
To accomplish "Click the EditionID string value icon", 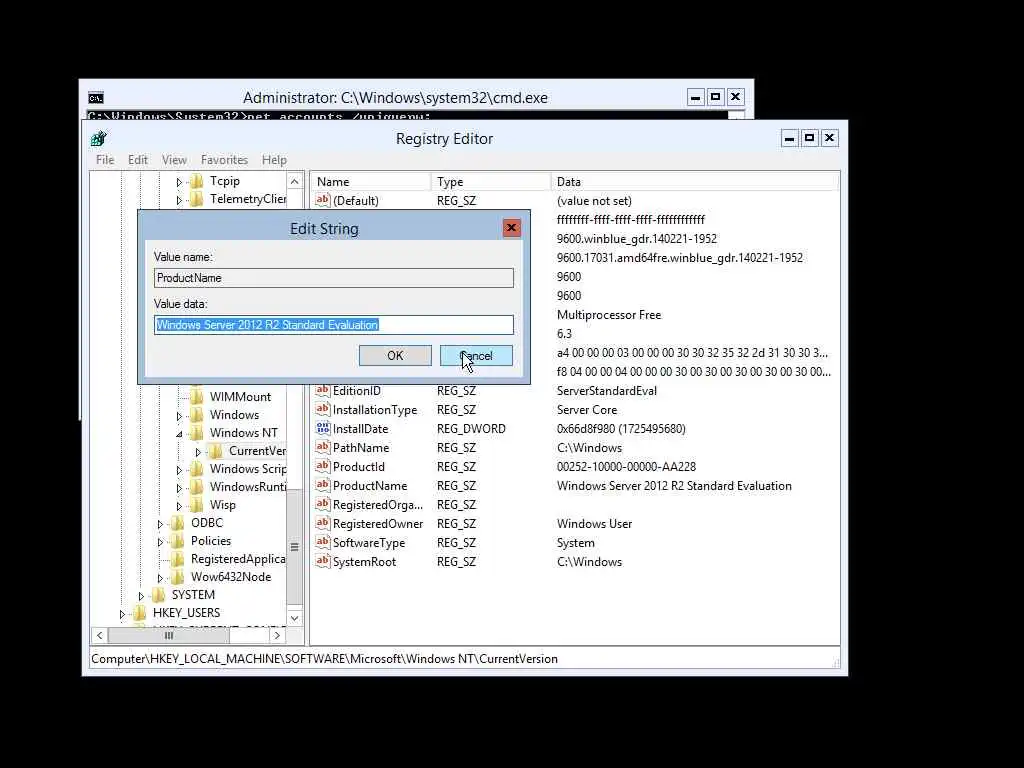I will click(x=323, y=391).
